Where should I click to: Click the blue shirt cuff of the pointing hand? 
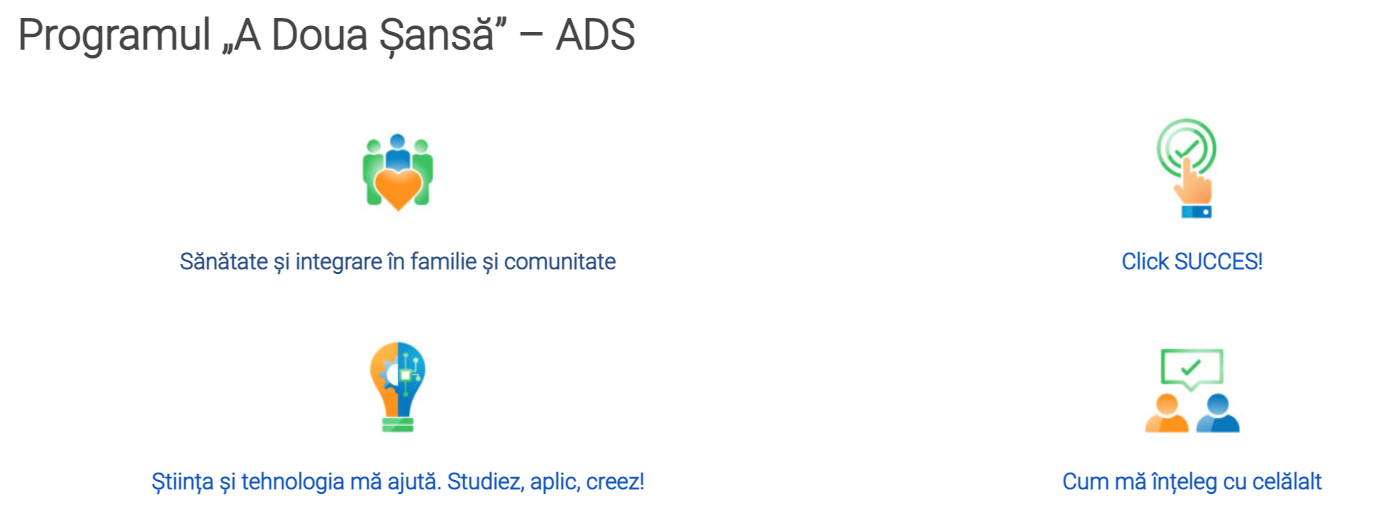pyautogui.click(x=1196, y=211)
